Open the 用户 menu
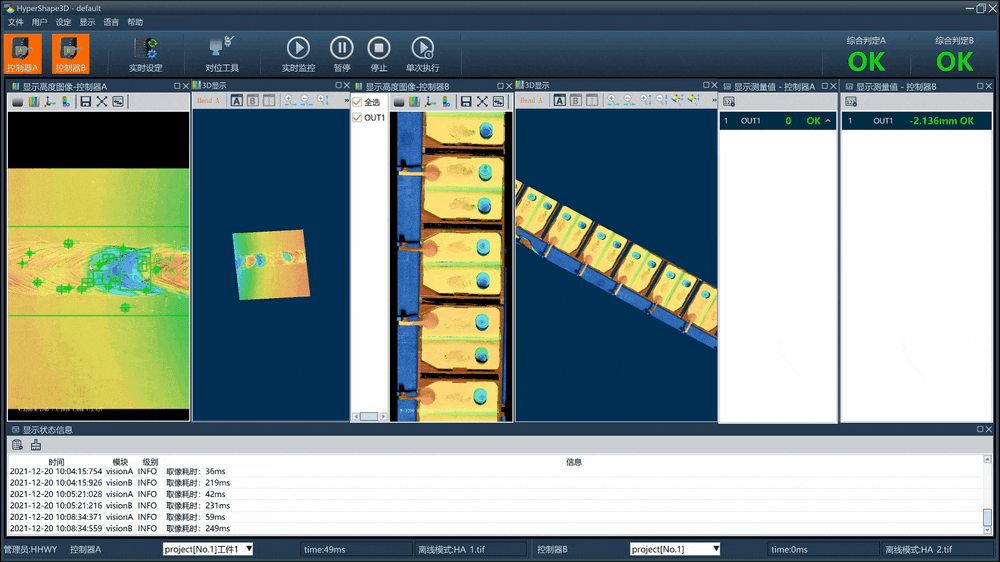Screen dimensions: 1000x562 (40, 22)
